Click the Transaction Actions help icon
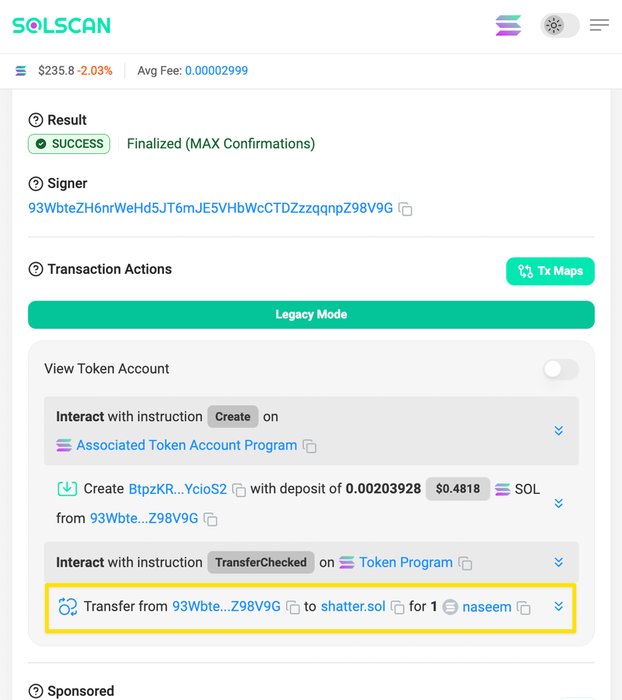 coord(36,269)
